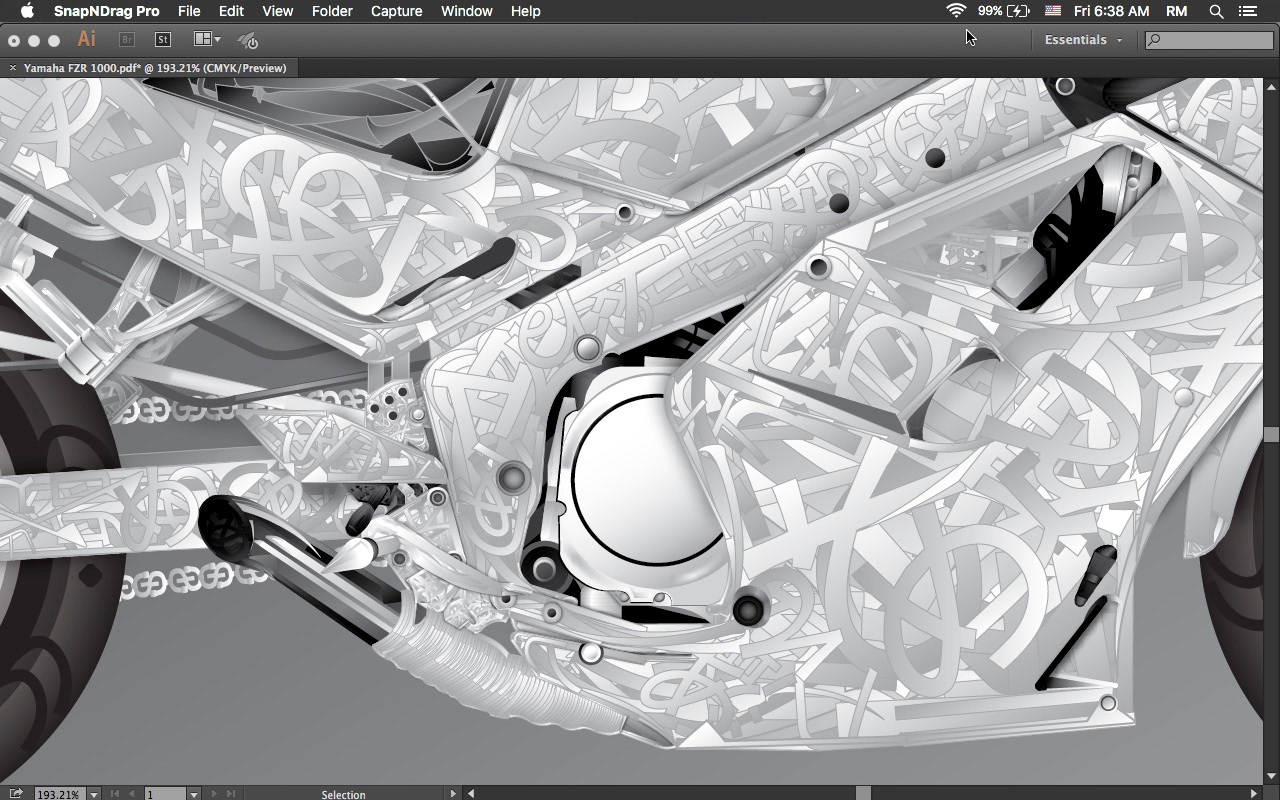Go to the next artboard
This screenshot has height=800, width=1280.
tap(215, 794)
